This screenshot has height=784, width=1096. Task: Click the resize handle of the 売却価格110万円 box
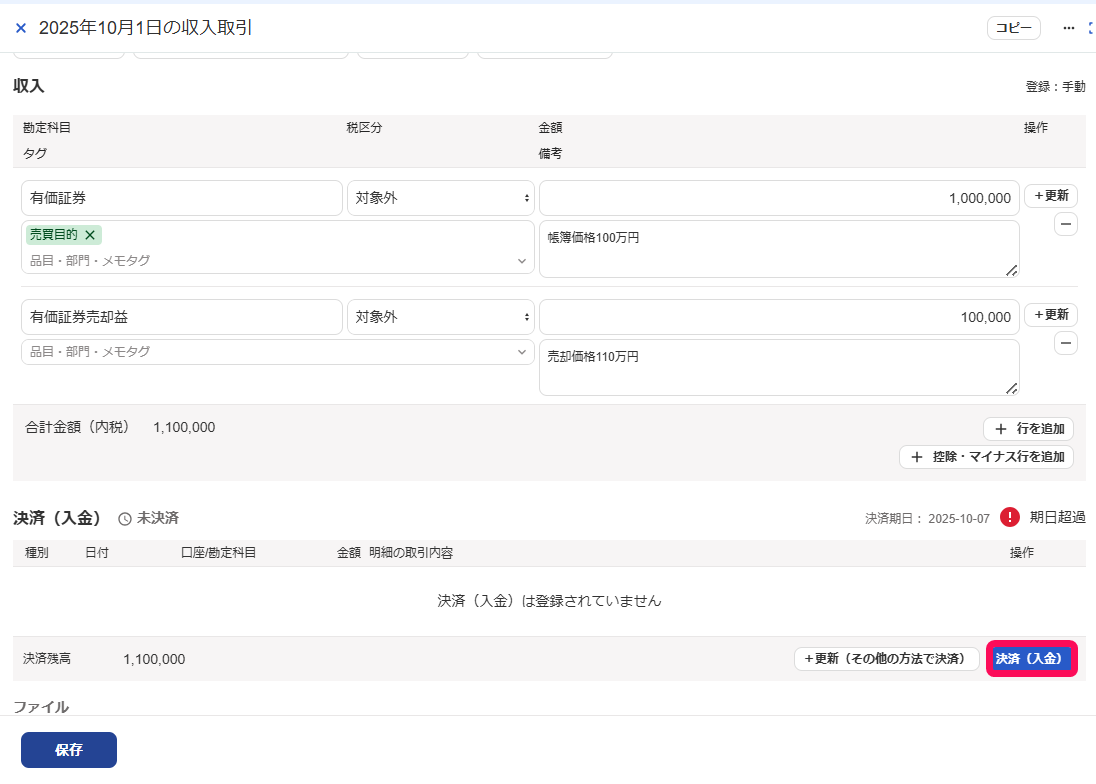(1011, 389)
